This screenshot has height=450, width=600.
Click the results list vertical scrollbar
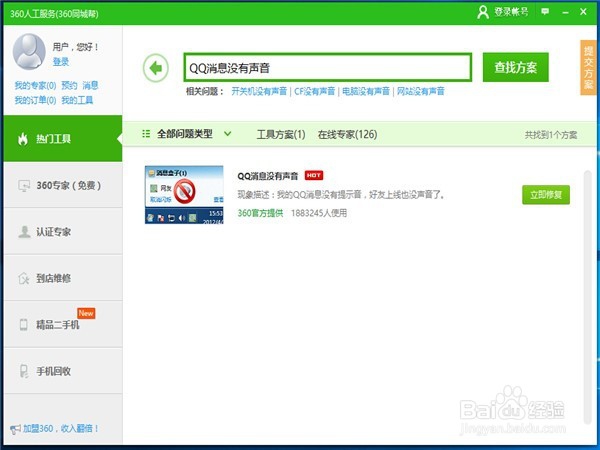(587, 297)
